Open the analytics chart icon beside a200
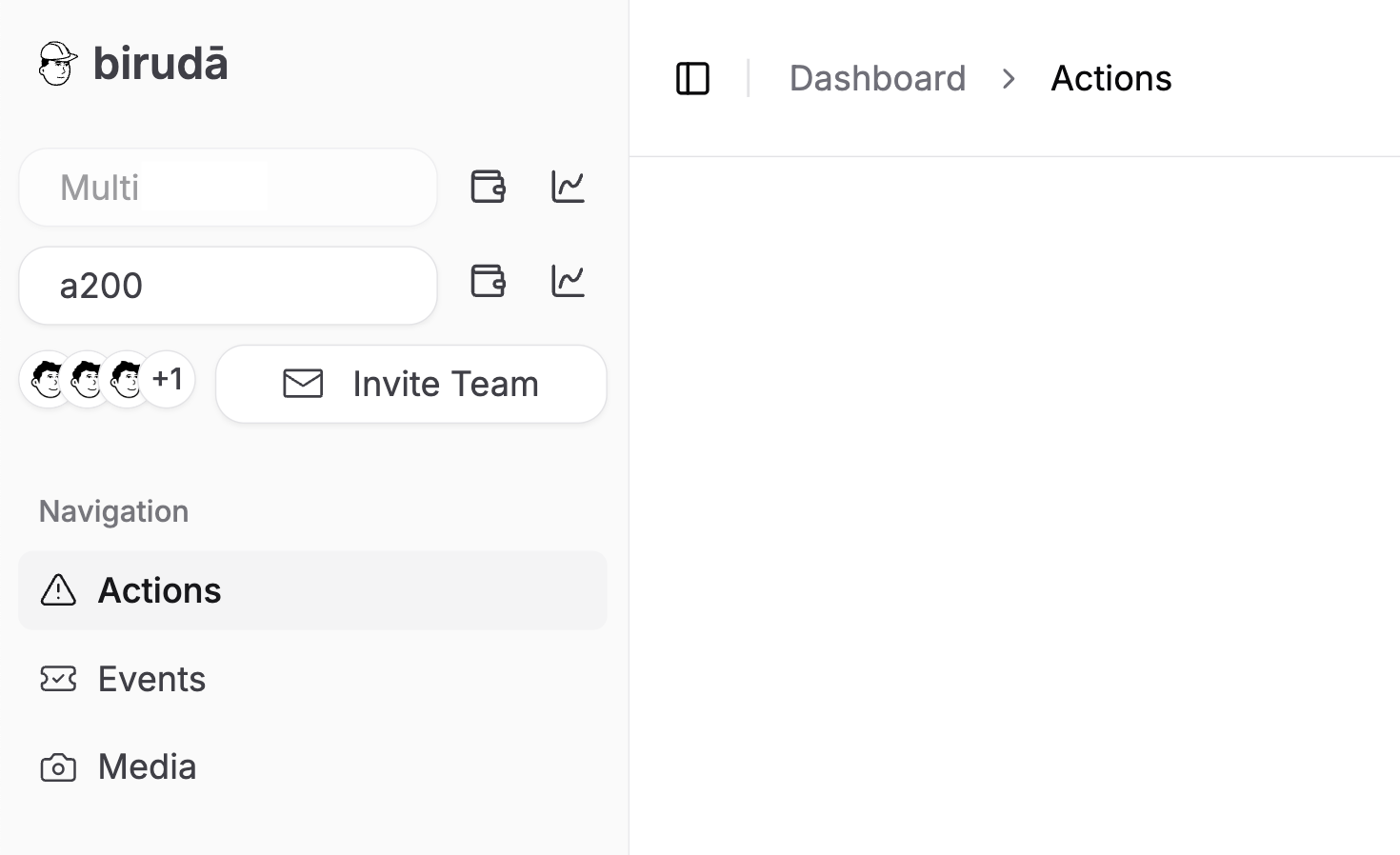1400x855 pixels. [568, 280]
